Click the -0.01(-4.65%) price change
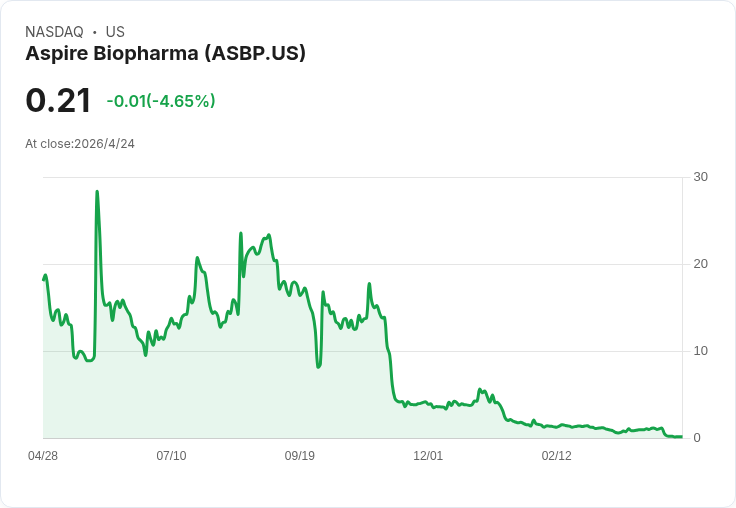Viewport: 736px width, 508px height. (161, 101)
